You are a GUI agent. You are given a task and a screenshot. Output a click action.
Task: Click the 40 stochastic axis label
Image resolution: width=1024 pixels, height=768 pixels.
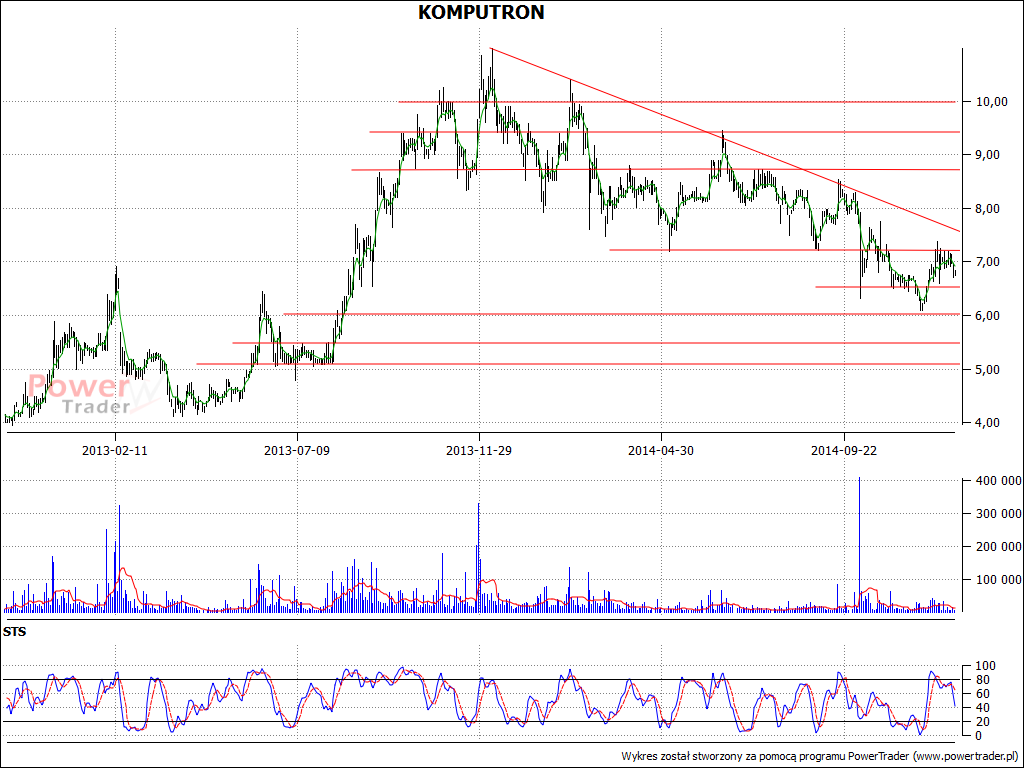pyautogui.click(x=982, y=708)
